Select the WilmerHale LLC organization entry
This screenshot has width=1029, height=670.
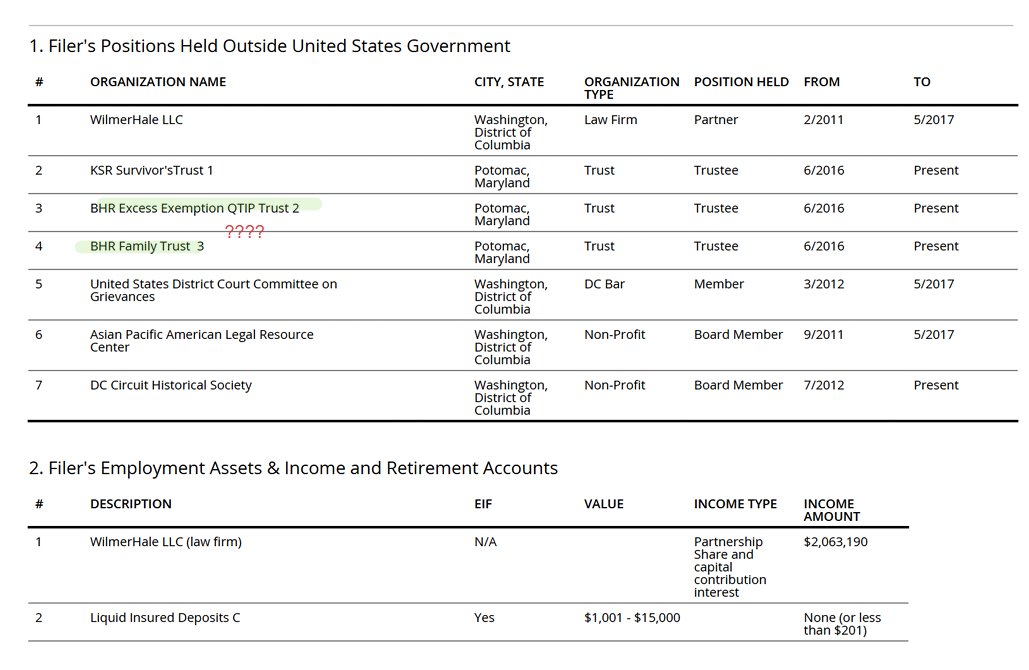[x=136, y=120]
